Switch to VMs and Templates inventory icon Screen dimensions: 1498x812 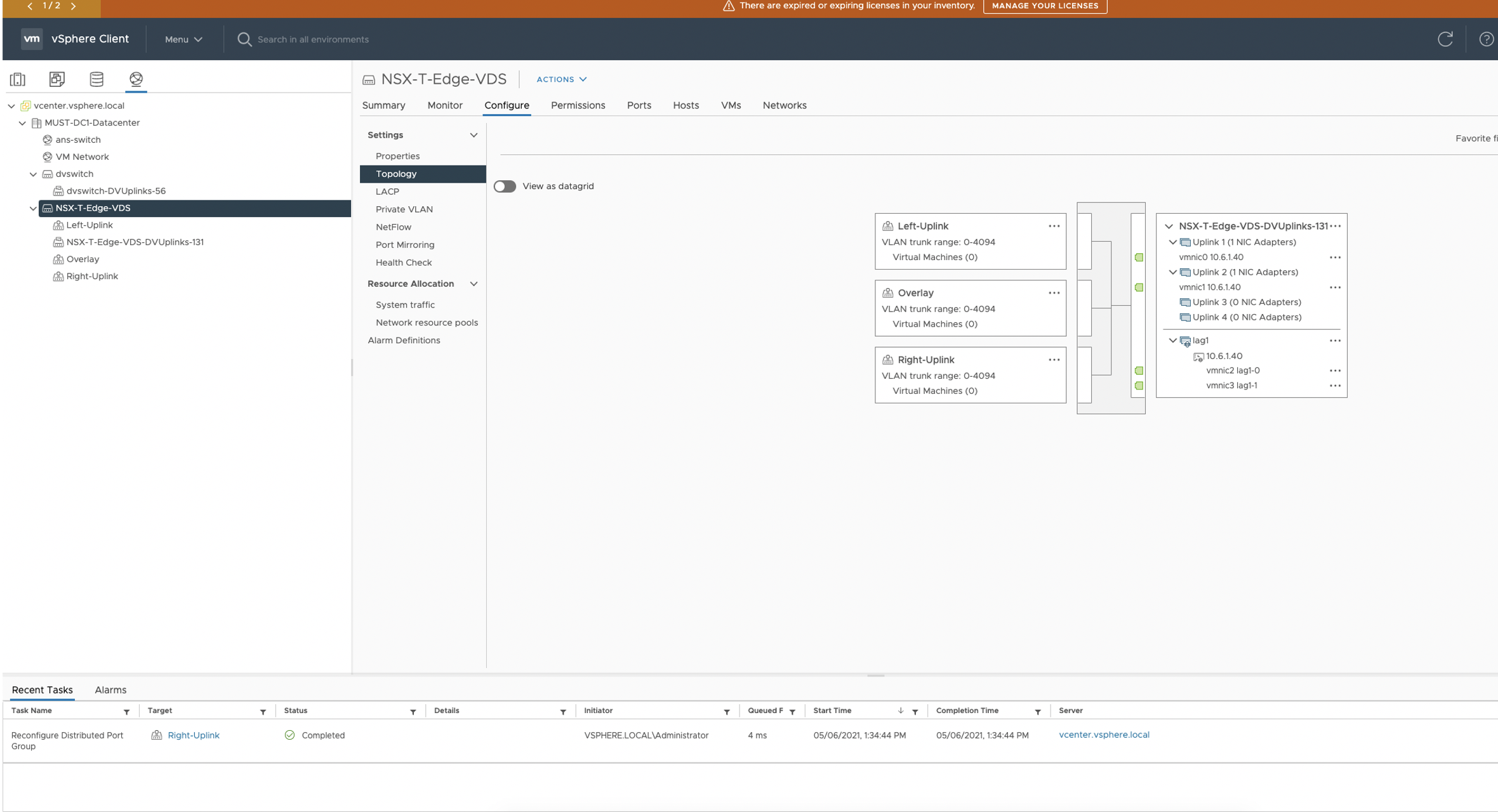57,79
